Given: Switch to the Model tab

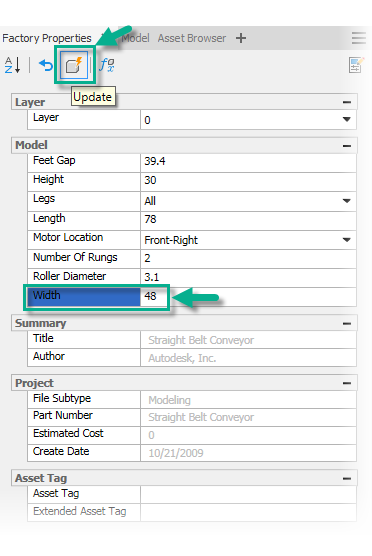Looking at the screenshot, I should [135, 38].
